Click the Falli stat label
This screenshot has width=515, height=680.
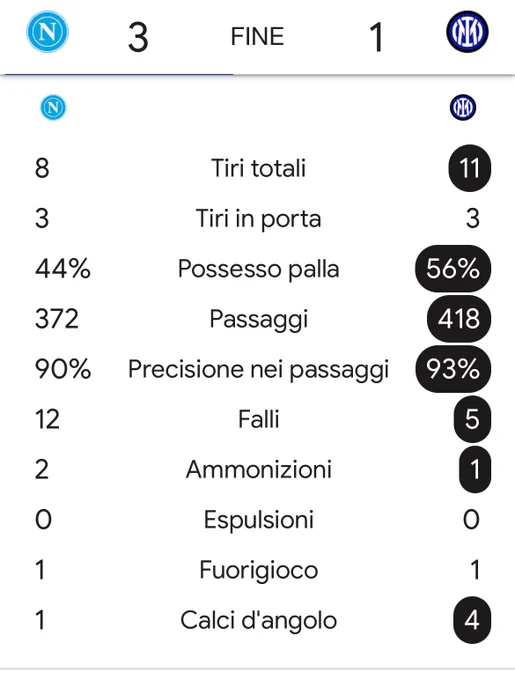pyautogui.click(x=258, y=419)
